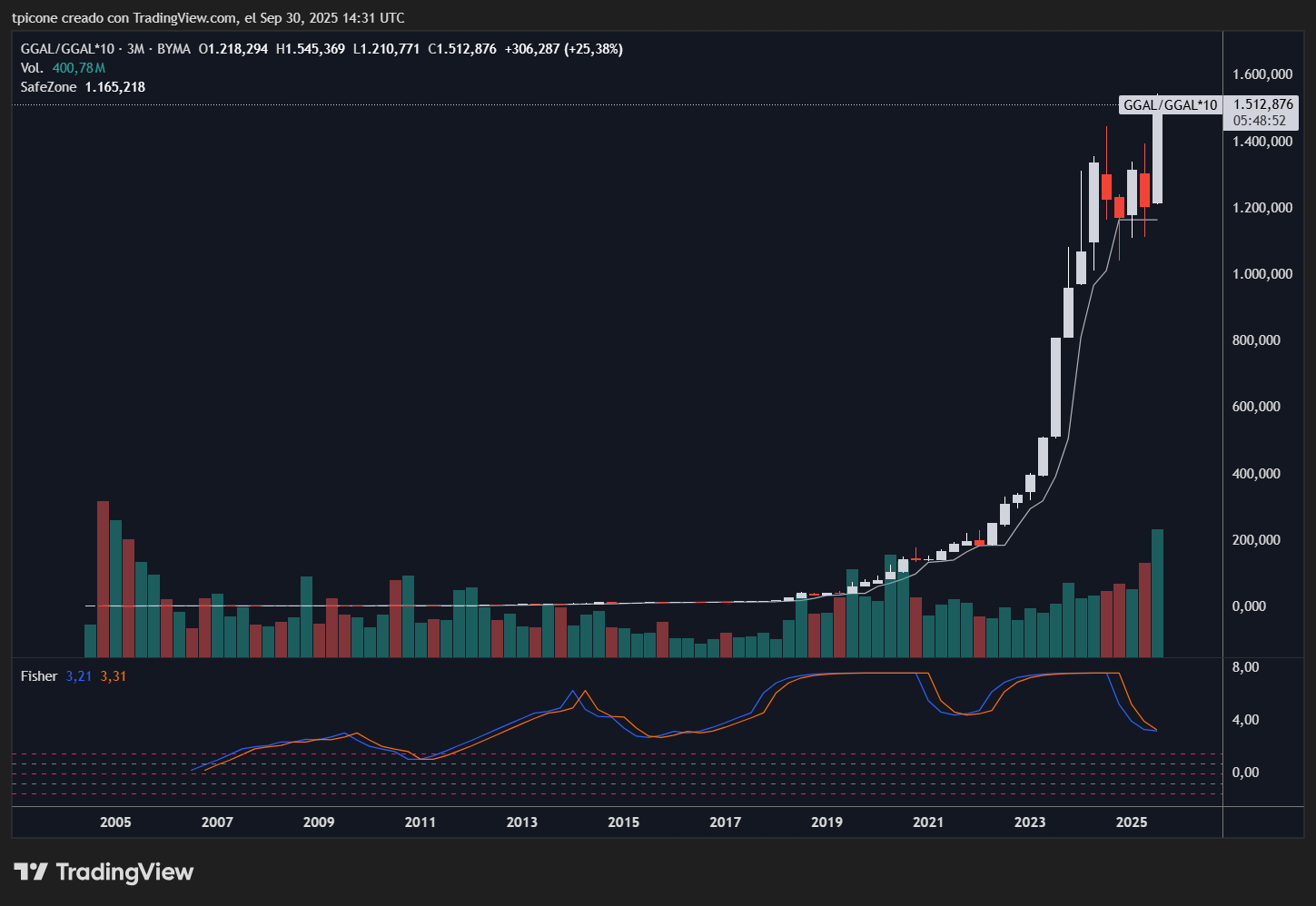Click the tallest red volume bar in 2005
Image resolution: width=1316 pixels, height=906 pixels.
(103, 577)
